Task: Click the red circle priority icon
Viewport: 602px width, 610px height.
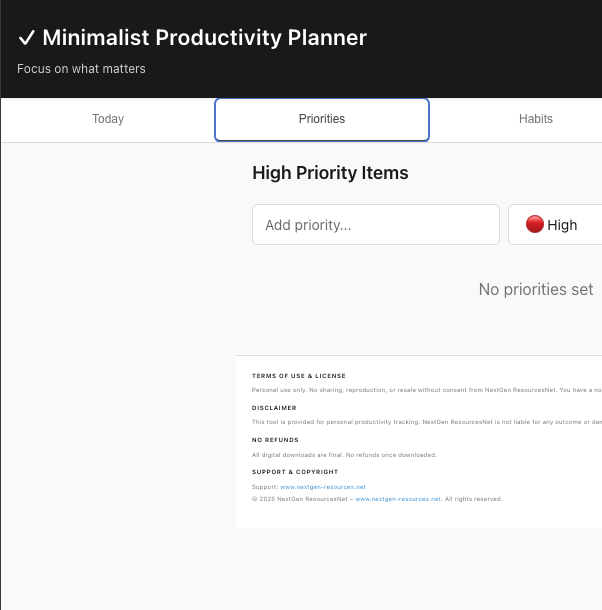Action: tap(535, 225)
